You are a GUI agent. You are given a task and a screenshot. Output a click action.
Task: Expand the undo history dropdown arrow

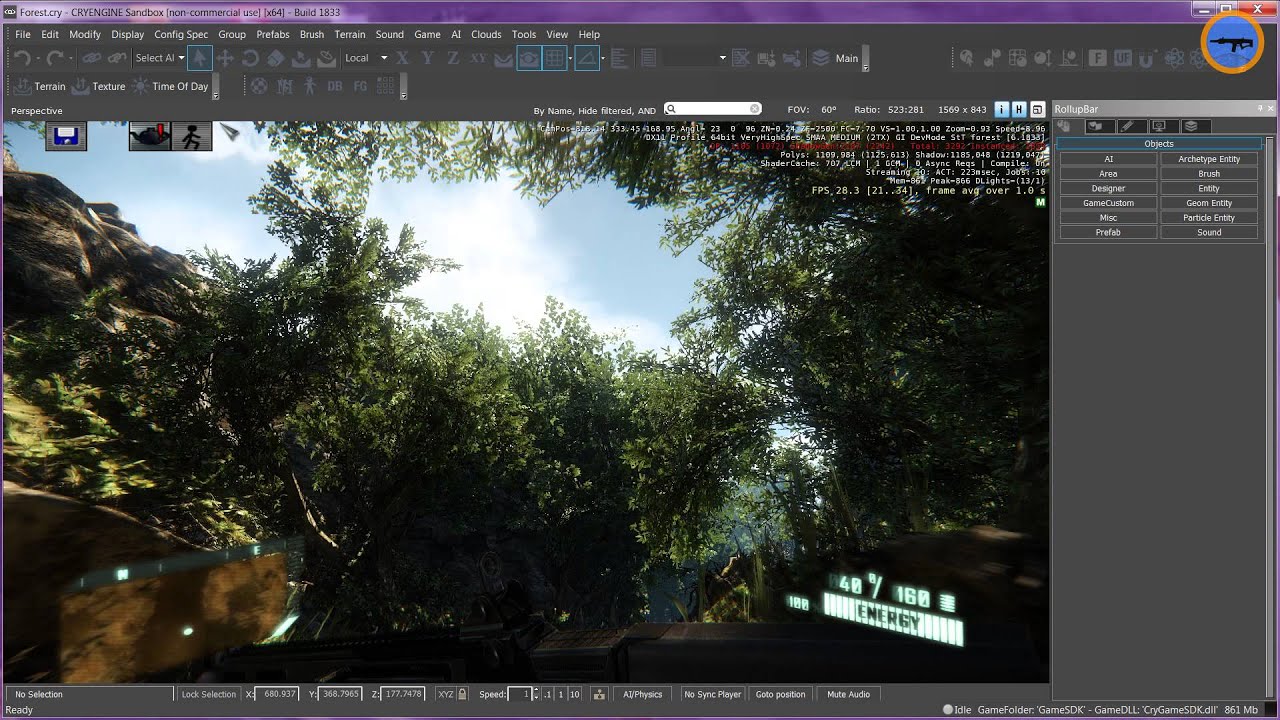coord(36,58)
